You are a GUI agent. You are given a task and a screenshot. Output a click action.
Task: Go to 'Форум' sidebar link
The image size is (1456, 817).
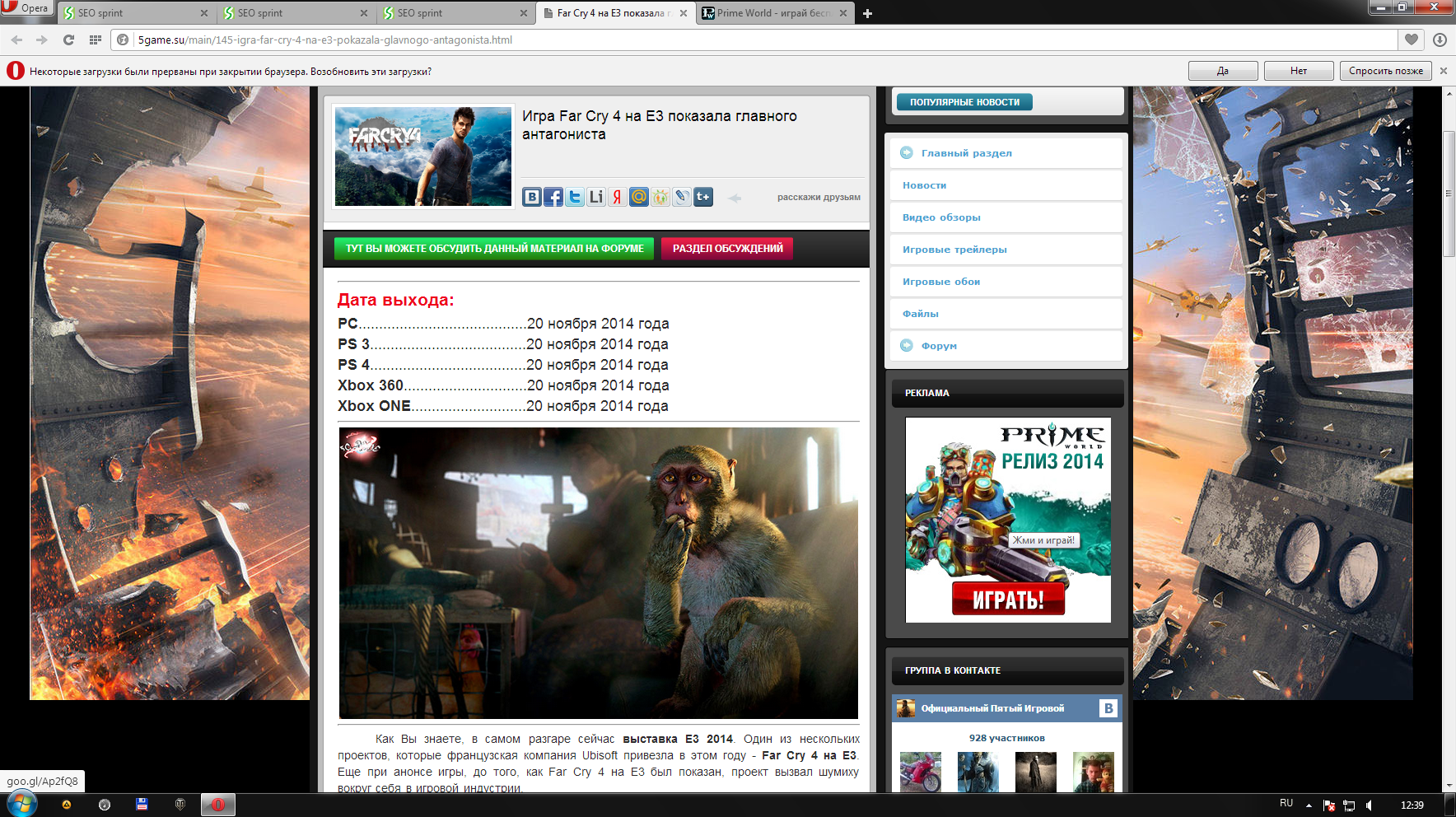click(1006, 346)
